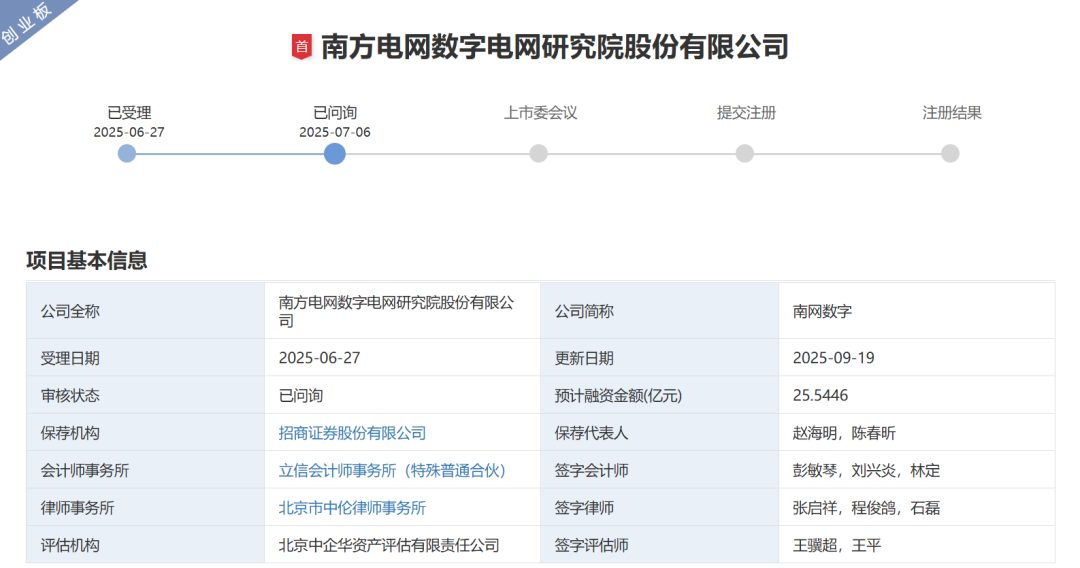This screenshot has width=1080, height=568.
Task: Click the 提交注册 timeline dot
Action: pos(745,154)
